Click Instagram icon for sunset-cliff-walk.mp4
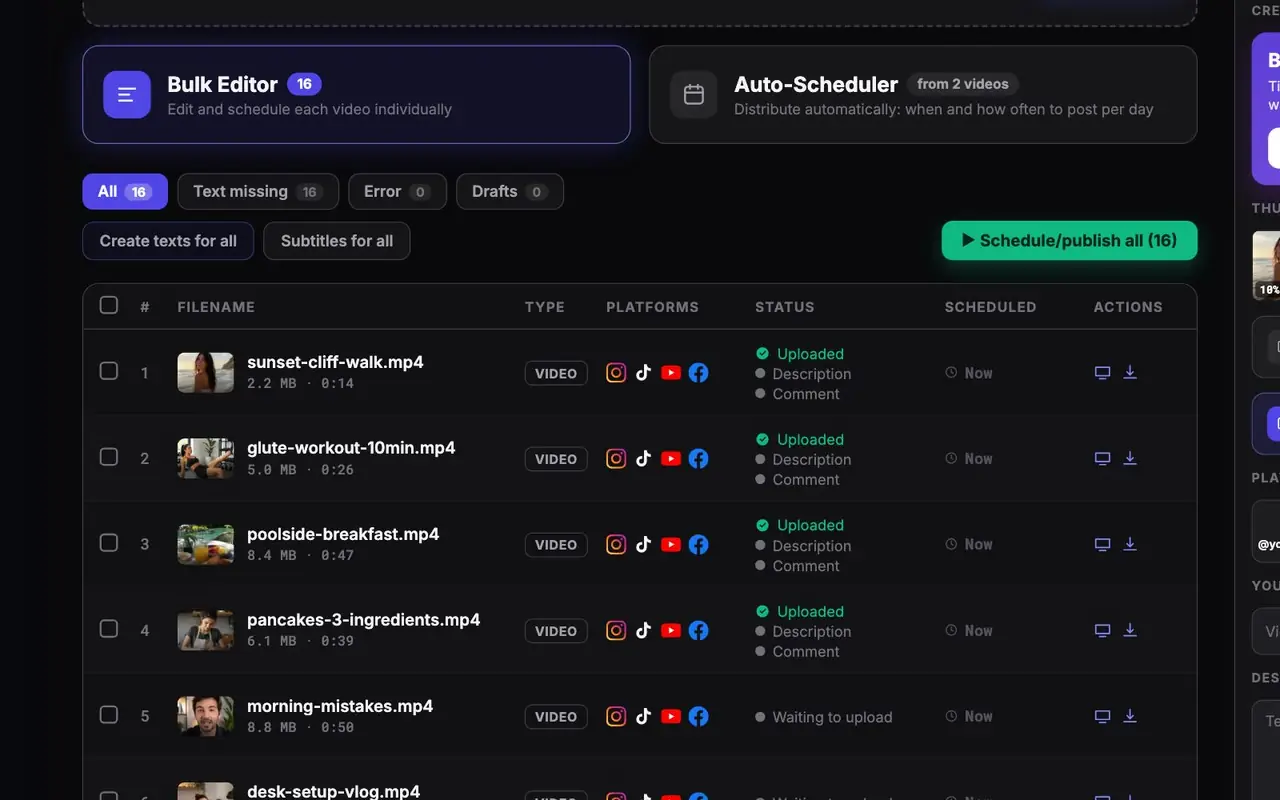Screen dimensions: 1280x800 (x=616, y=373)
